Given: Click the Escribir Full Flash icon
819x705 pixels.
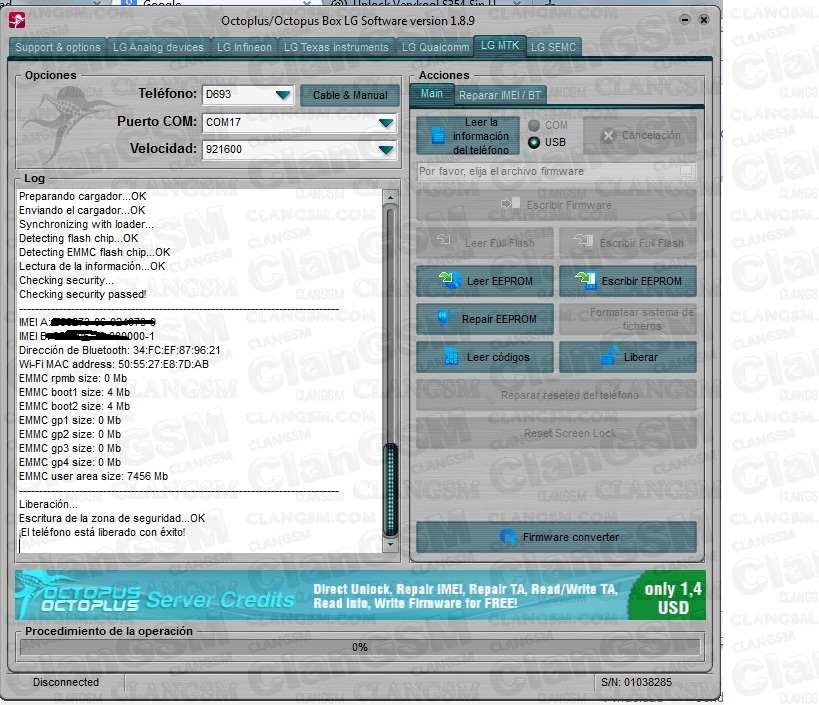Looking at the screenshot, I should click(x=583, y=240).
